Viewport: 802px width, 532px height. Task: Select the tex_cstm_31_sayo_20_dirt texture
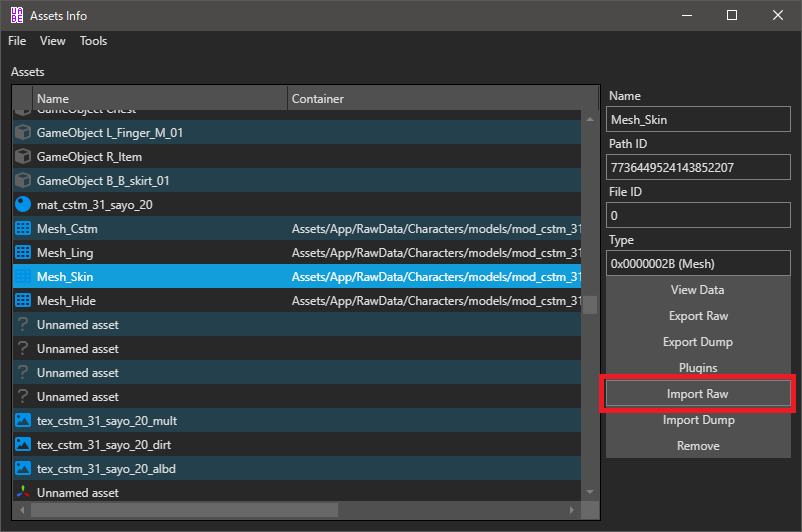[x=297, y=445]
